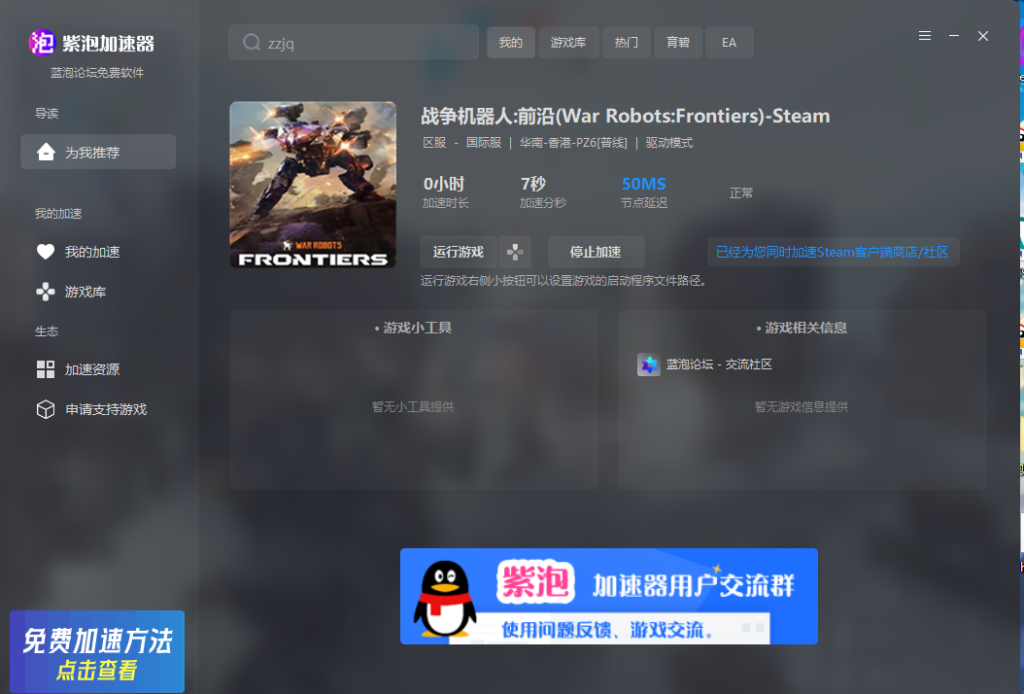The width and height of the screenshot is (1024, 694).
Task: Click the heart icon beside 我的加速
Action: pyautogui.click(x=46, y=251)
